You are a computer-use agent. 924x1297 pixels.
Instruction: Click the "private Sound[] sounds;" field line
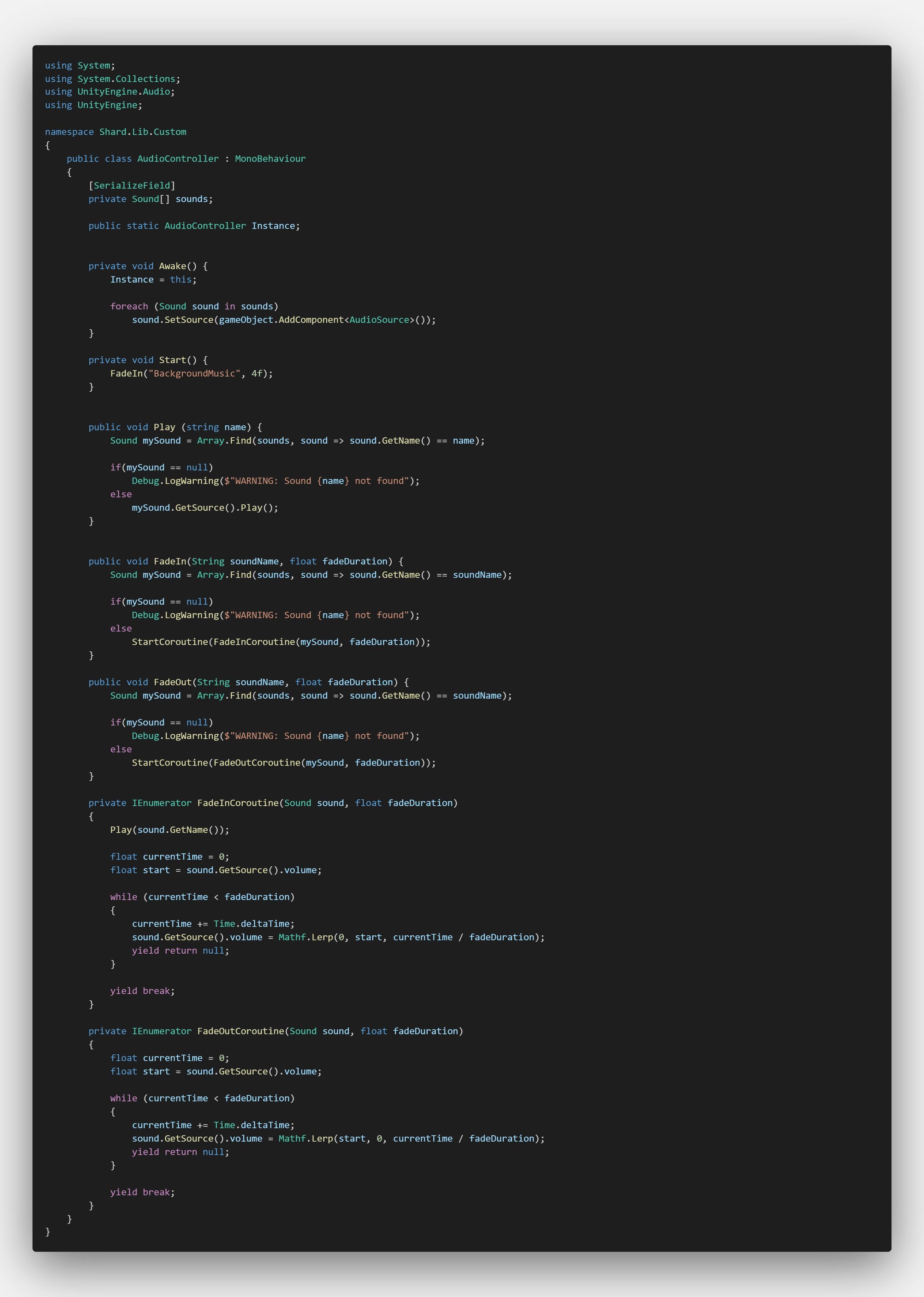coord(150,199)
